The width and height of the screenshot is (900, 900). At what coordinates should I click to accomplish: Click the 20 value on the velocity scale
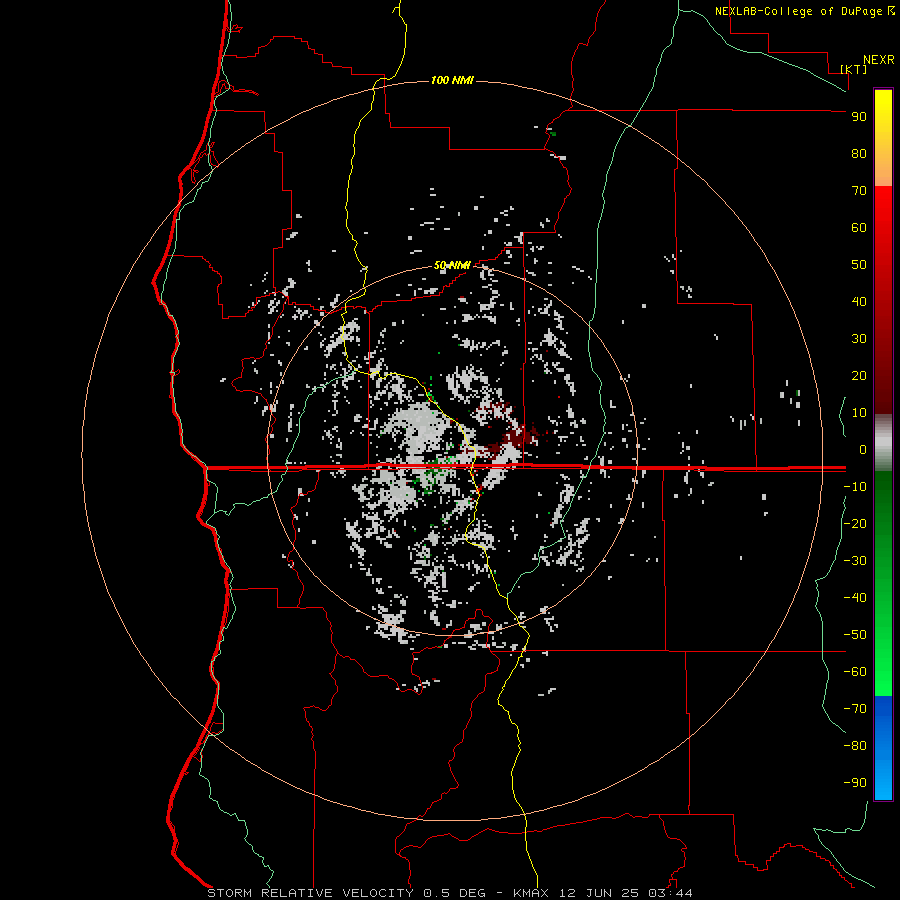(x=859, y=376)
